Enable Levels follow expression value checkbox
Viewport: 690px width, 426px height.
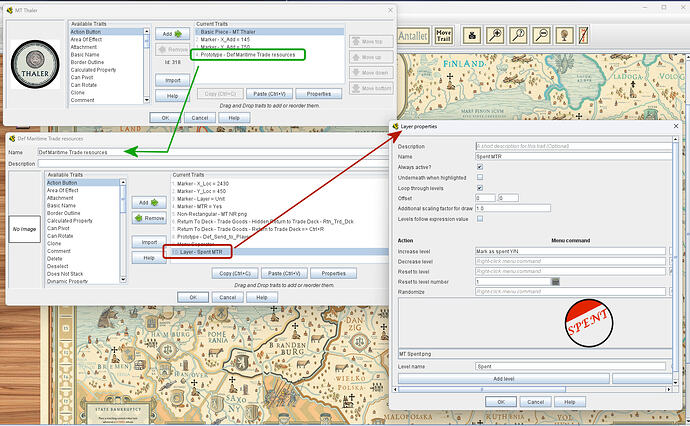(x=480, y=217)
